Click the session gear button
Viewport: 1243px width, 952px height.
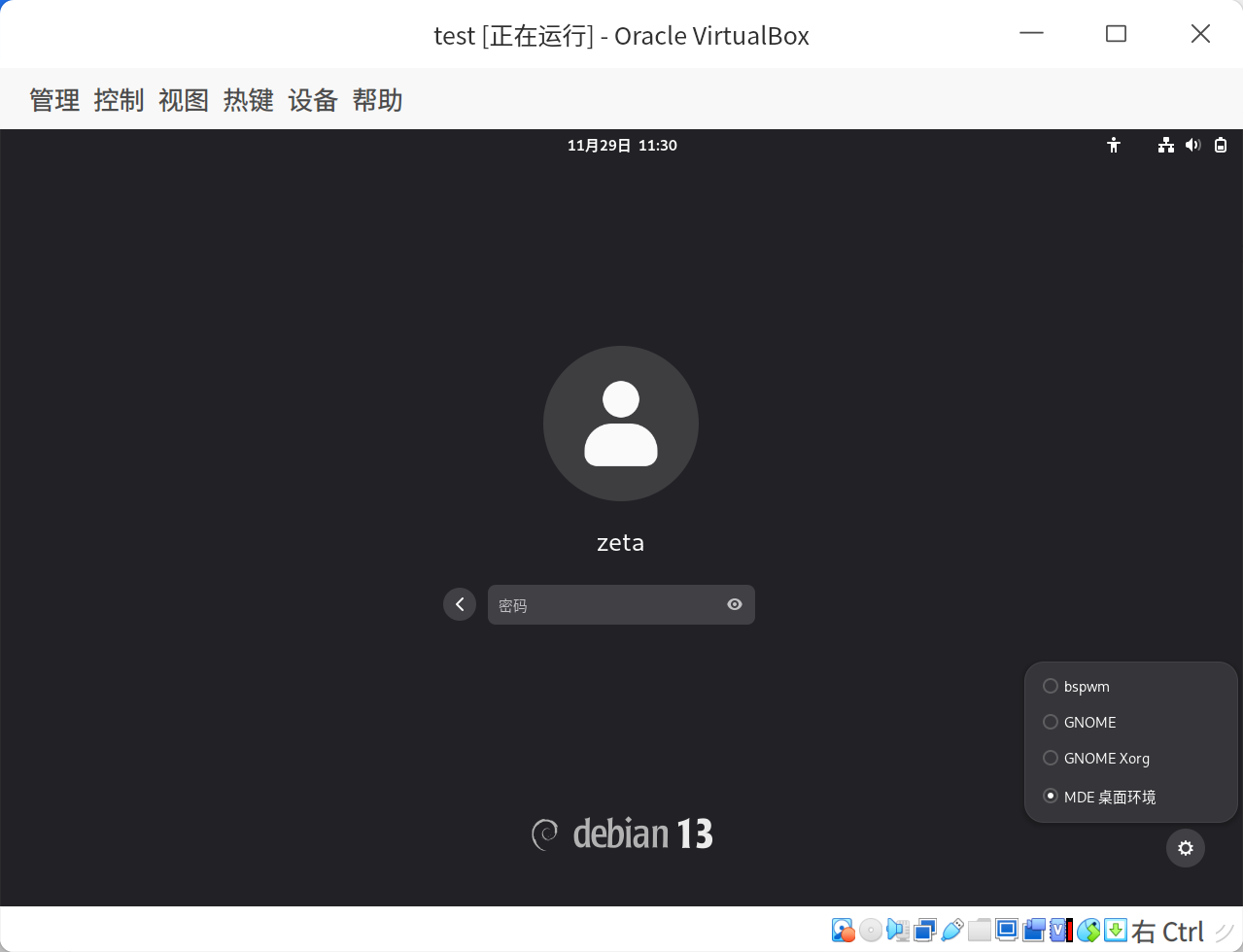pyautogui.click(x=1186, y=848)
